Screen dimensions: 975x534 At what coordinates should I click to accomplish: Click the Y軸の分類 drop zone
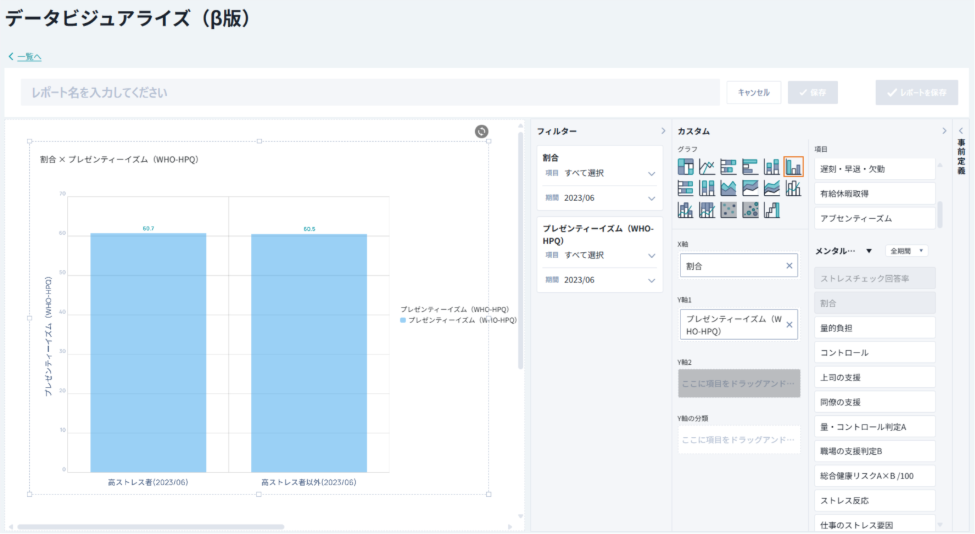point(739,440)
